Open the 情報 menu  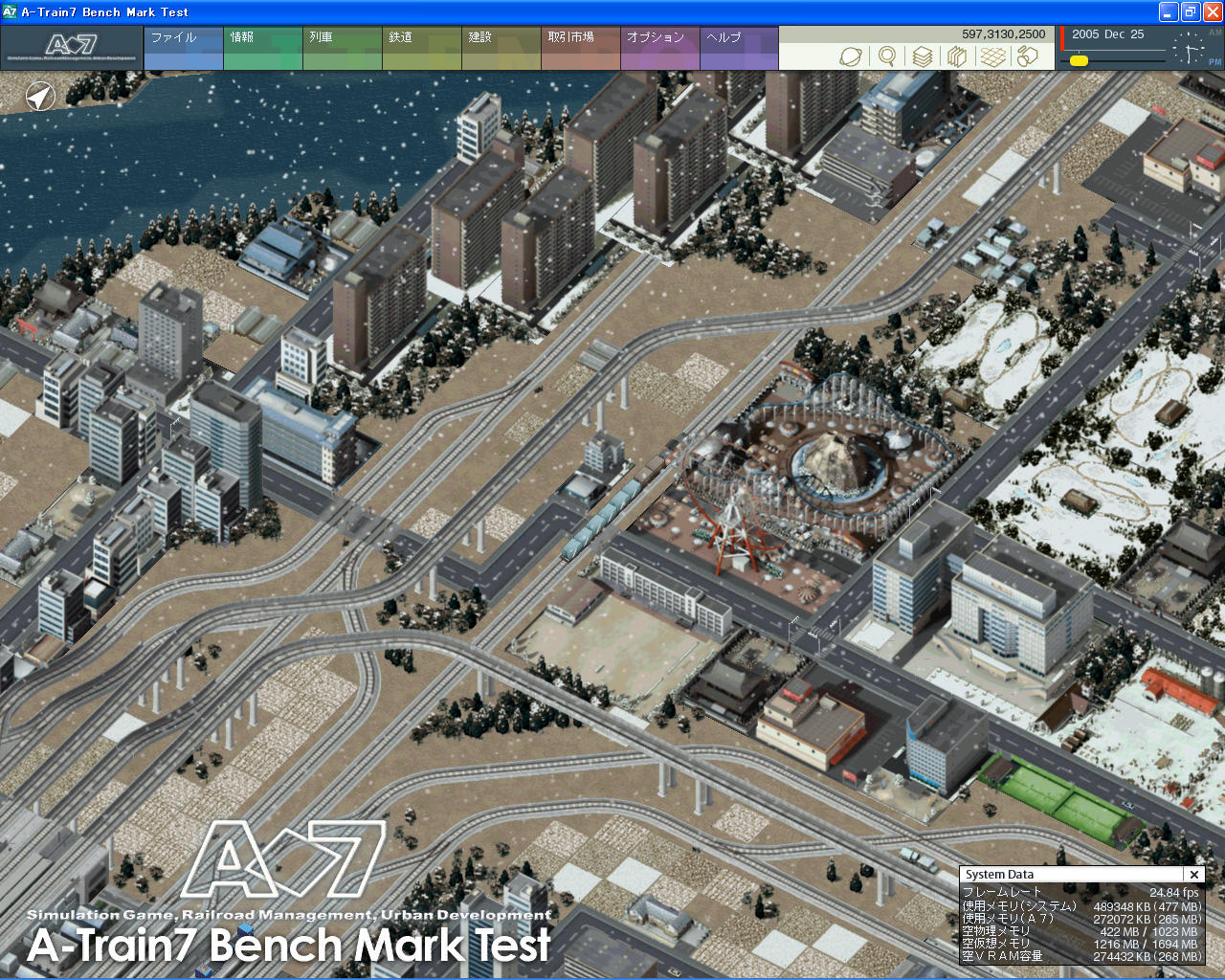click(x=263, y=48)
